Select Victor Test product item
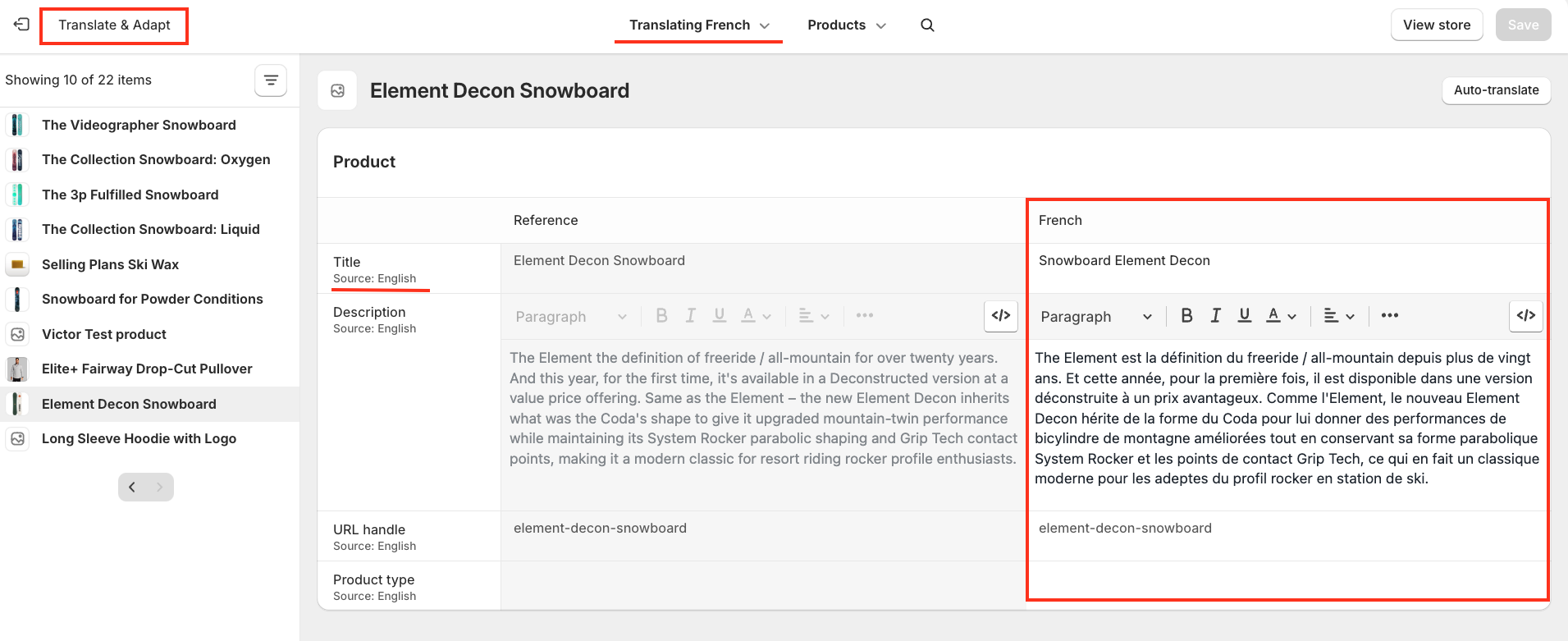This screenshot has height=641, width=1568. [x=149, y=334]
